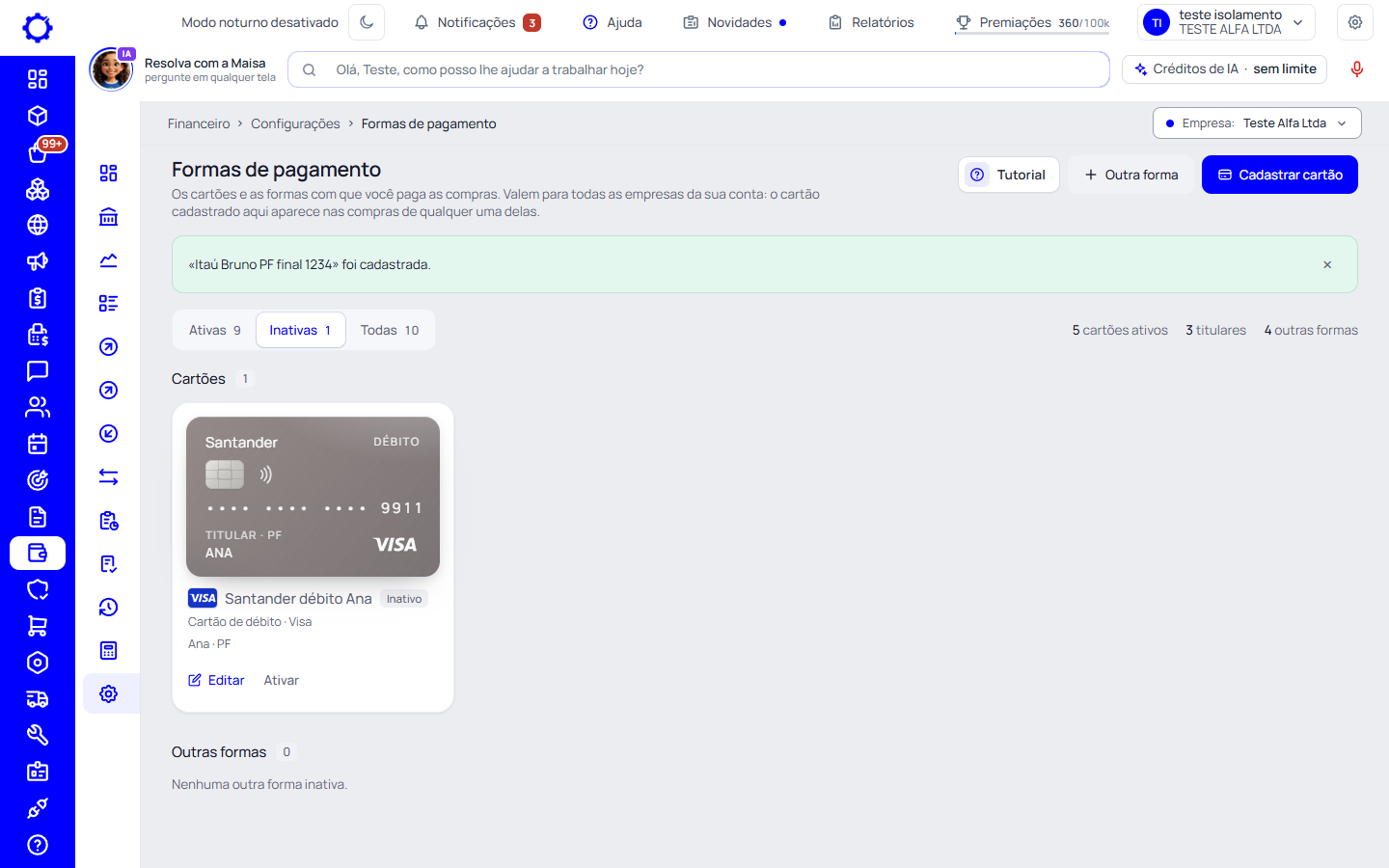Open the megaphone marketing icon in blue sidebar
Viewport: 1389px width, 868px height.
click(x=38, y=261)
